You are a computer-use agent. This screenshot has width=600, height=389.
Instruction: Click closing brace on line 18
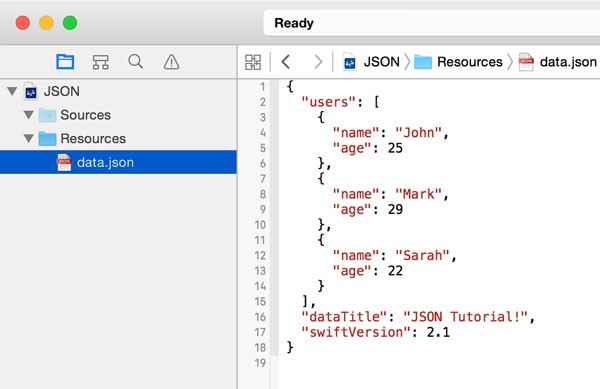click(290, 348)
